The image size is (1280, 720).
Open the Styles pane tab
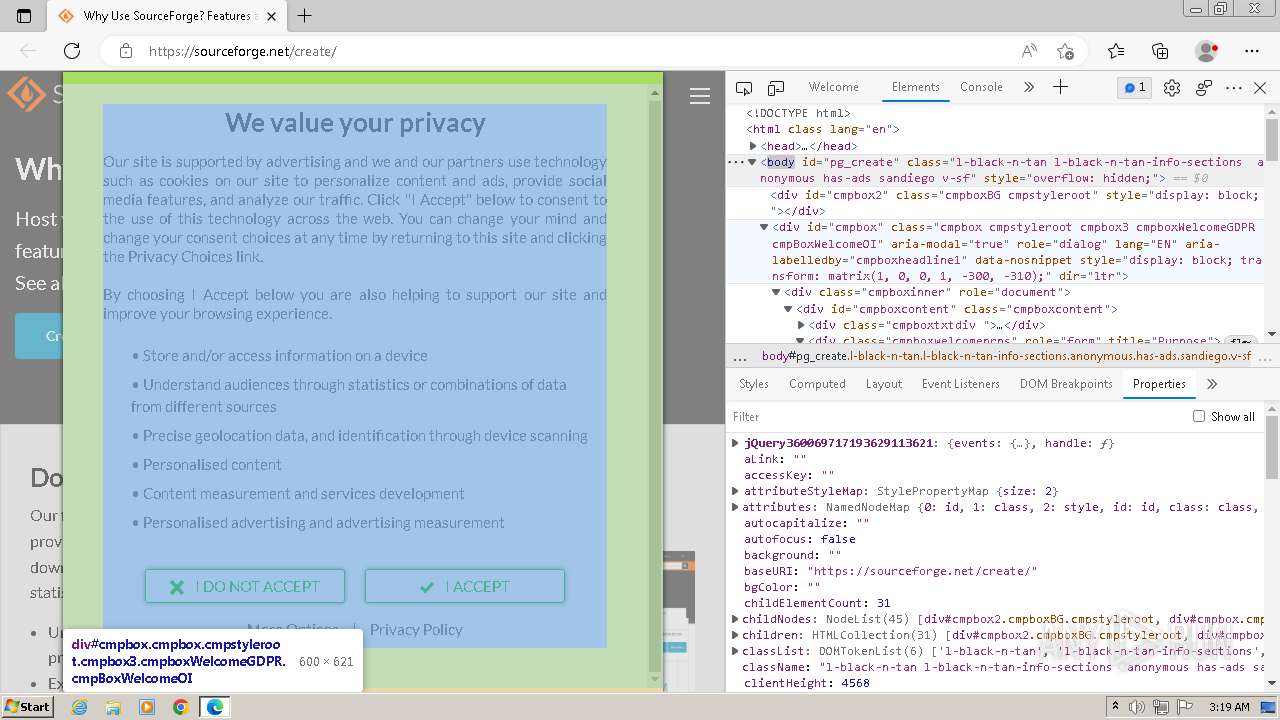click(754, 384)
